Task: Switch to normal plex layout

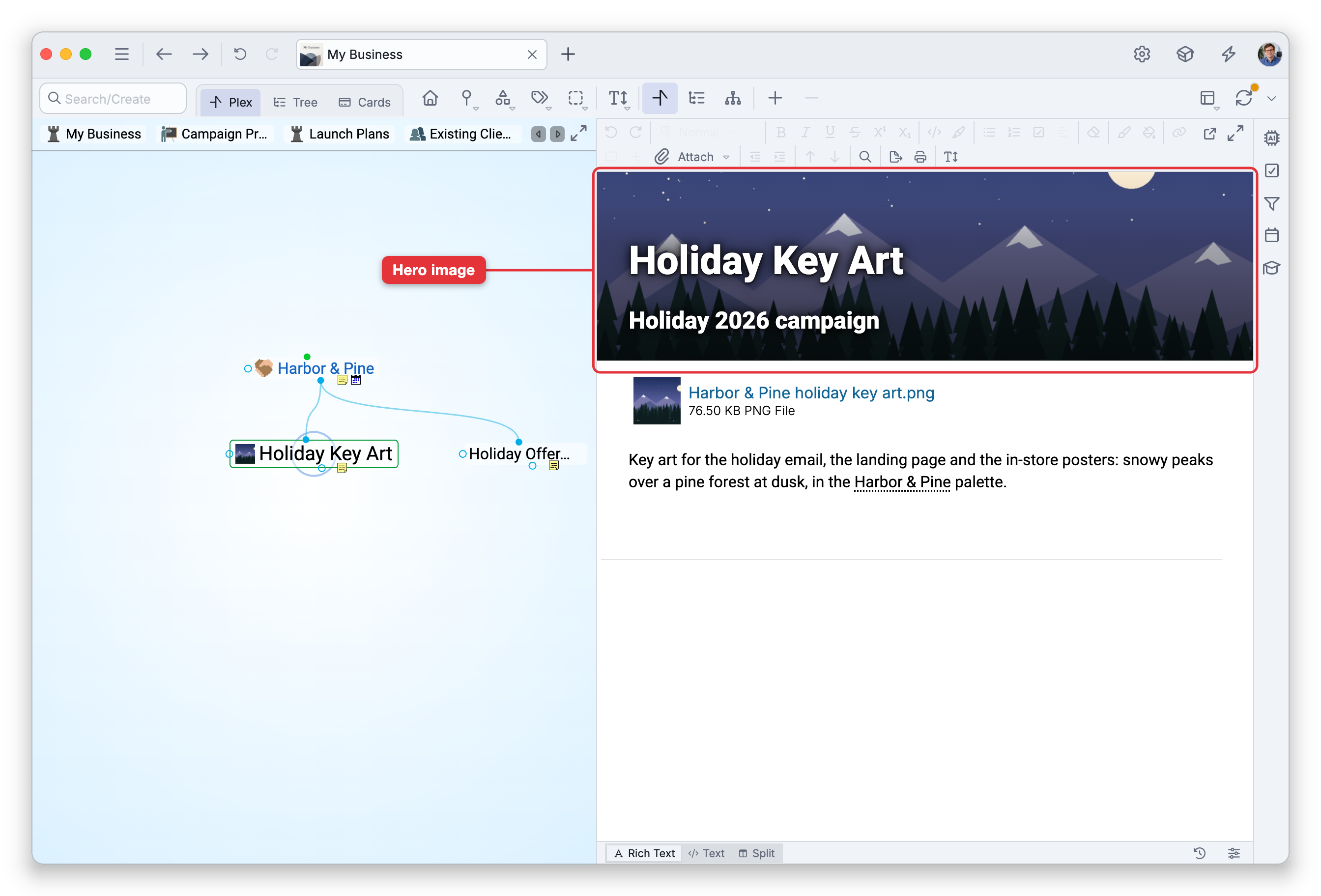Action: (660, 98)
